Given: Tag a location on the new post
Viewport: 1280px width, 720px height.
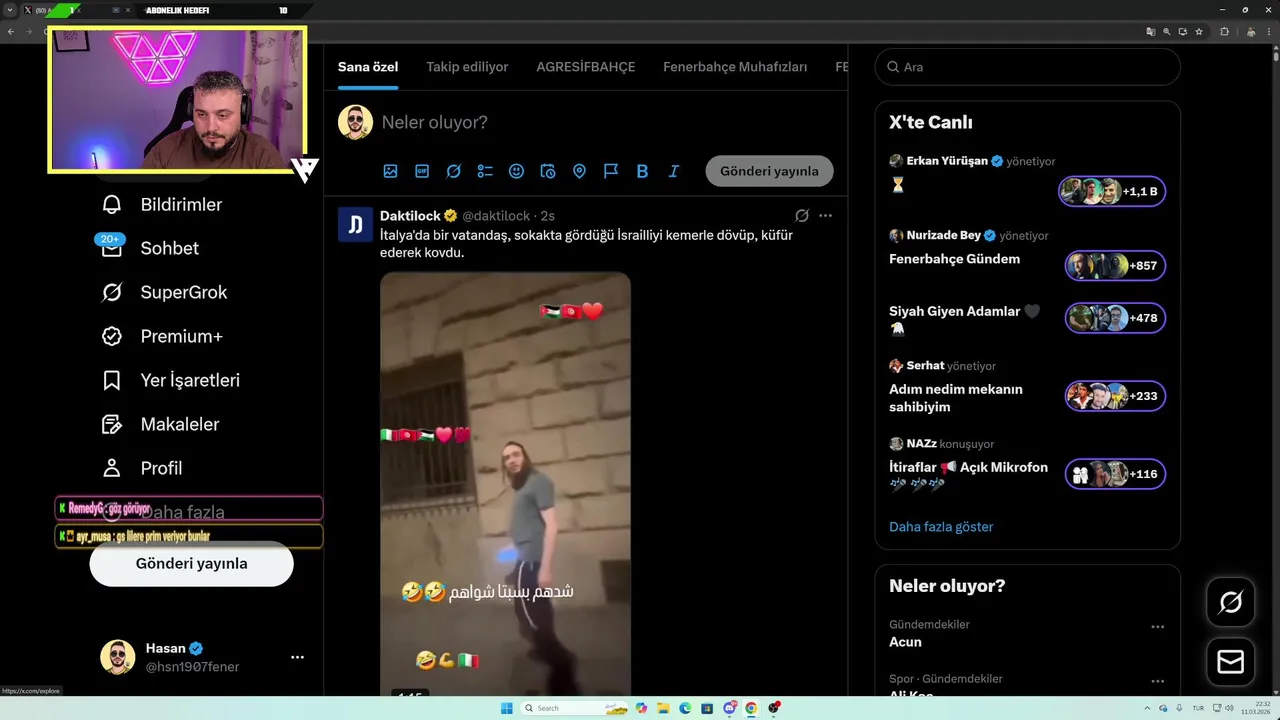Looking at the screenshot, I should 579,171.
